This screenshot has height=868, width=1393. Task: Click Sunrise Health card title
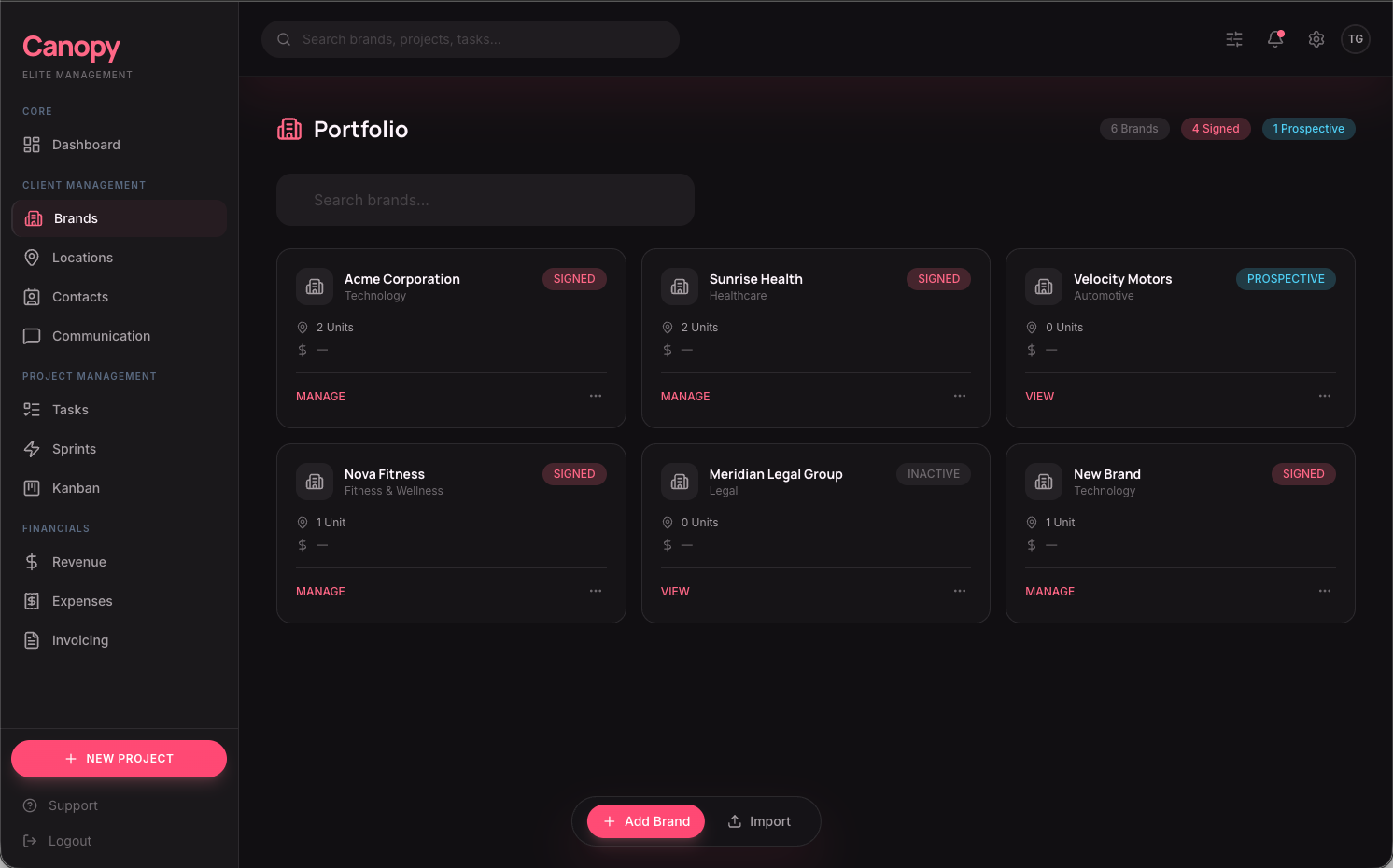pyautogui.click(x=756, y=279)
